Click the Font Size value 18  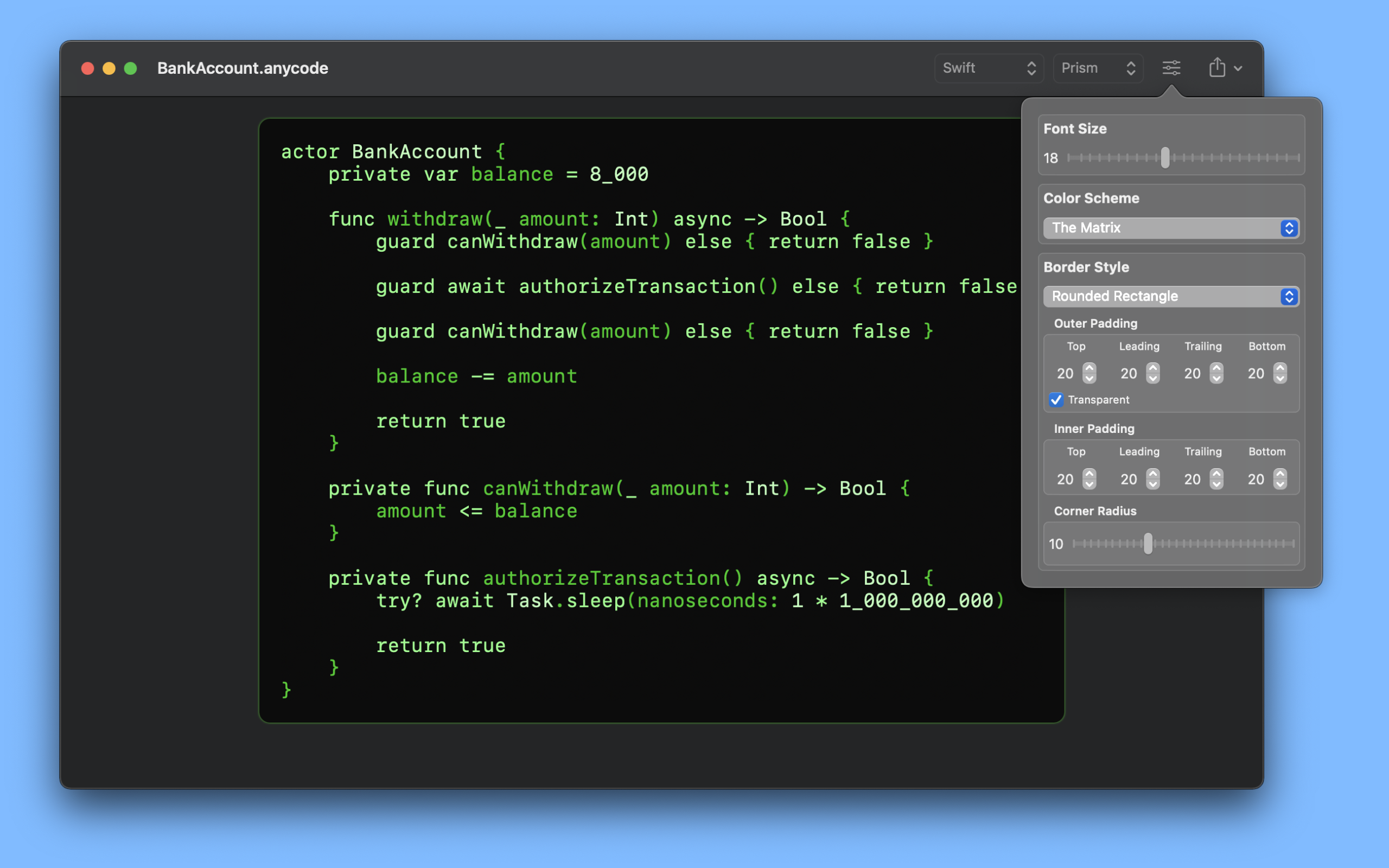coord(1050,158)
